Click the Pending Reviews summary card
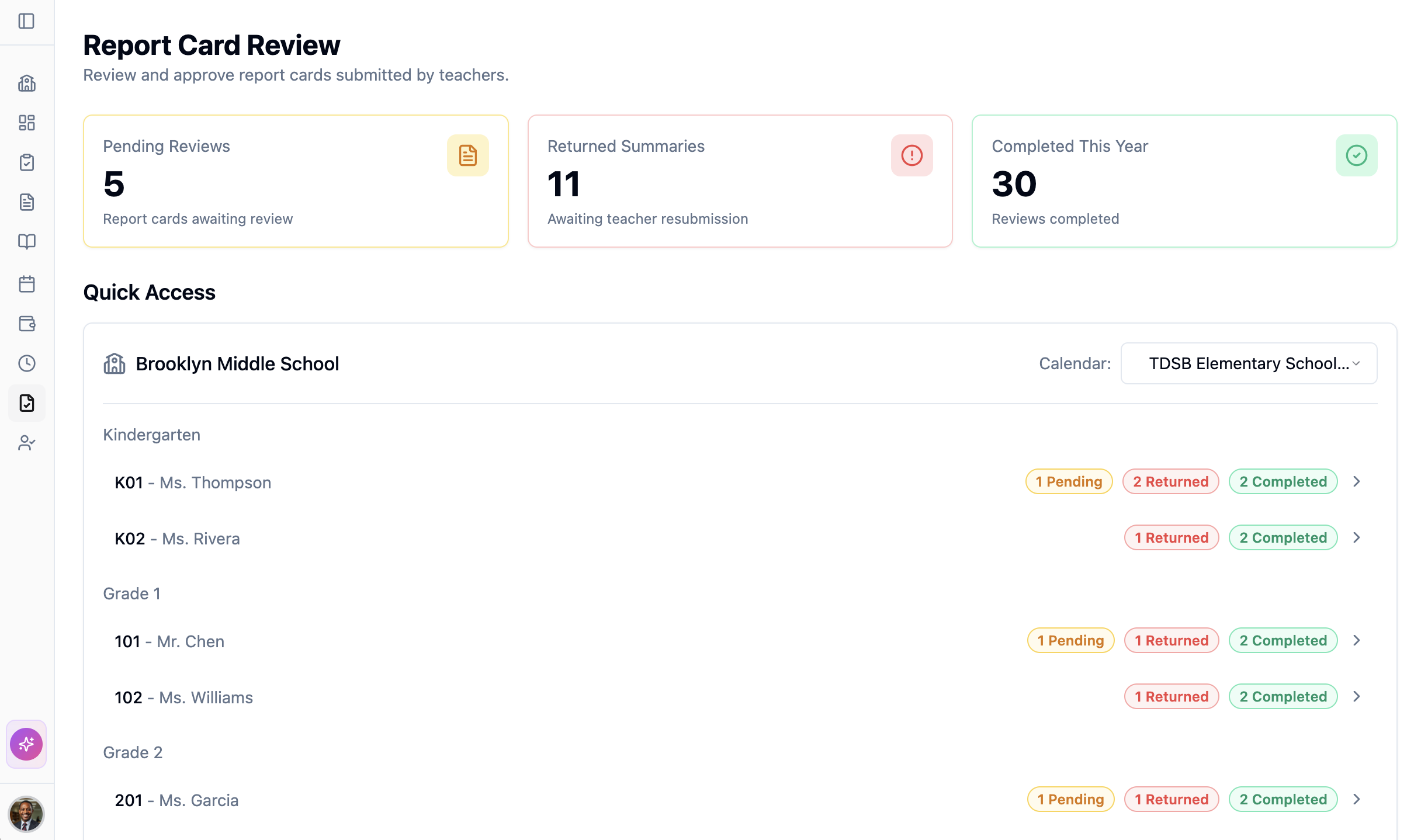 click(x=296, y=181)
